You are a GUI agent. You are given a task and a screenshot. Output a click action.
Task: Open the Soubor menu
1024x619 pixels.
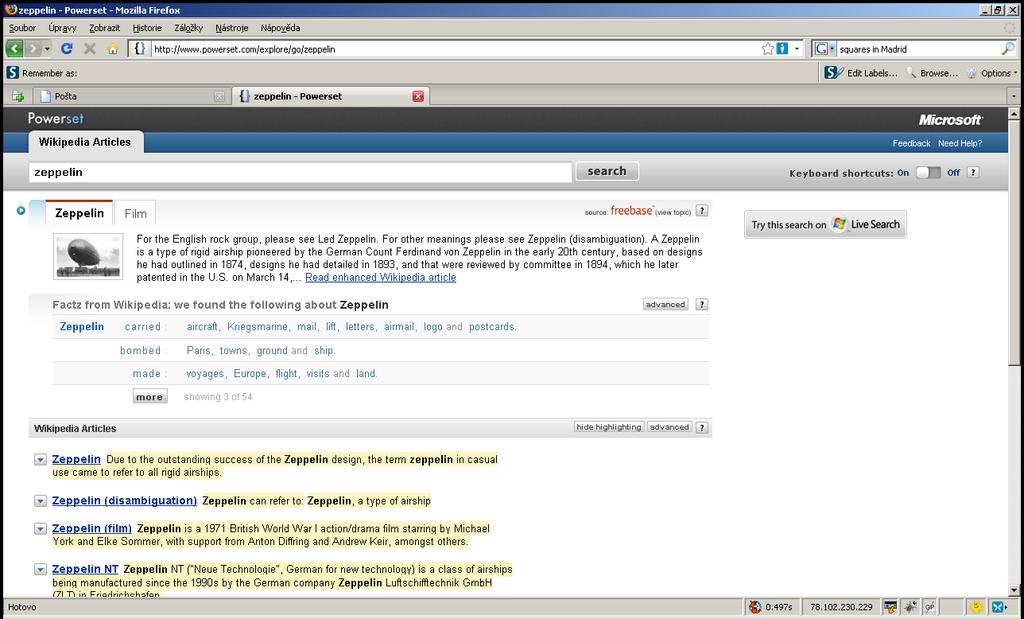coord(22,28)
